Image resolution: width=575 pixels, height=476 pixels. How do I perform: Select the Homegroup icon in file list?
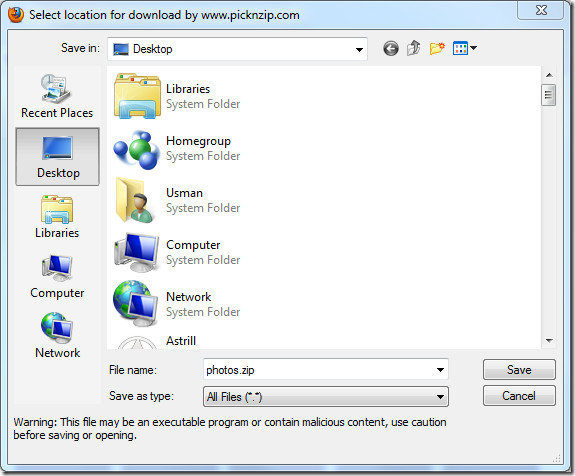[x=136, y=150]
